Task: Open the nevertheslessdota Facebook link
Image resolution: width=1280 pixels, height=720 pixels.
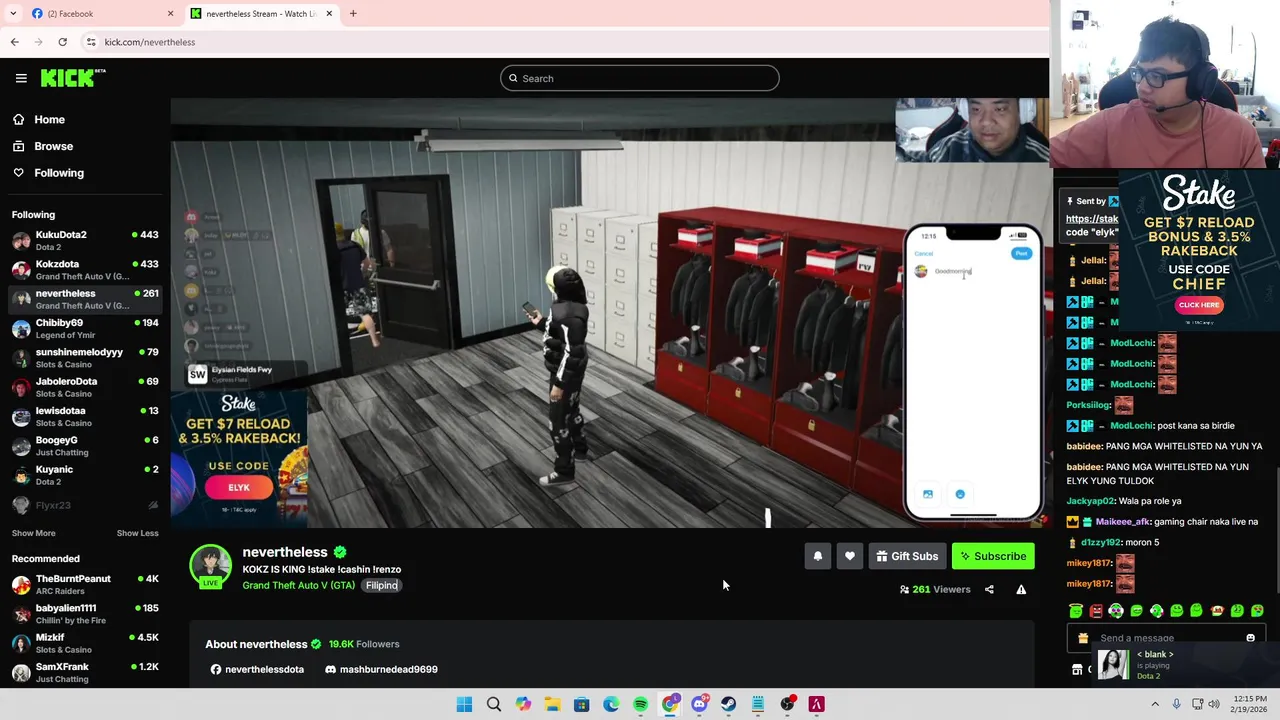Action: pos(257,669)
